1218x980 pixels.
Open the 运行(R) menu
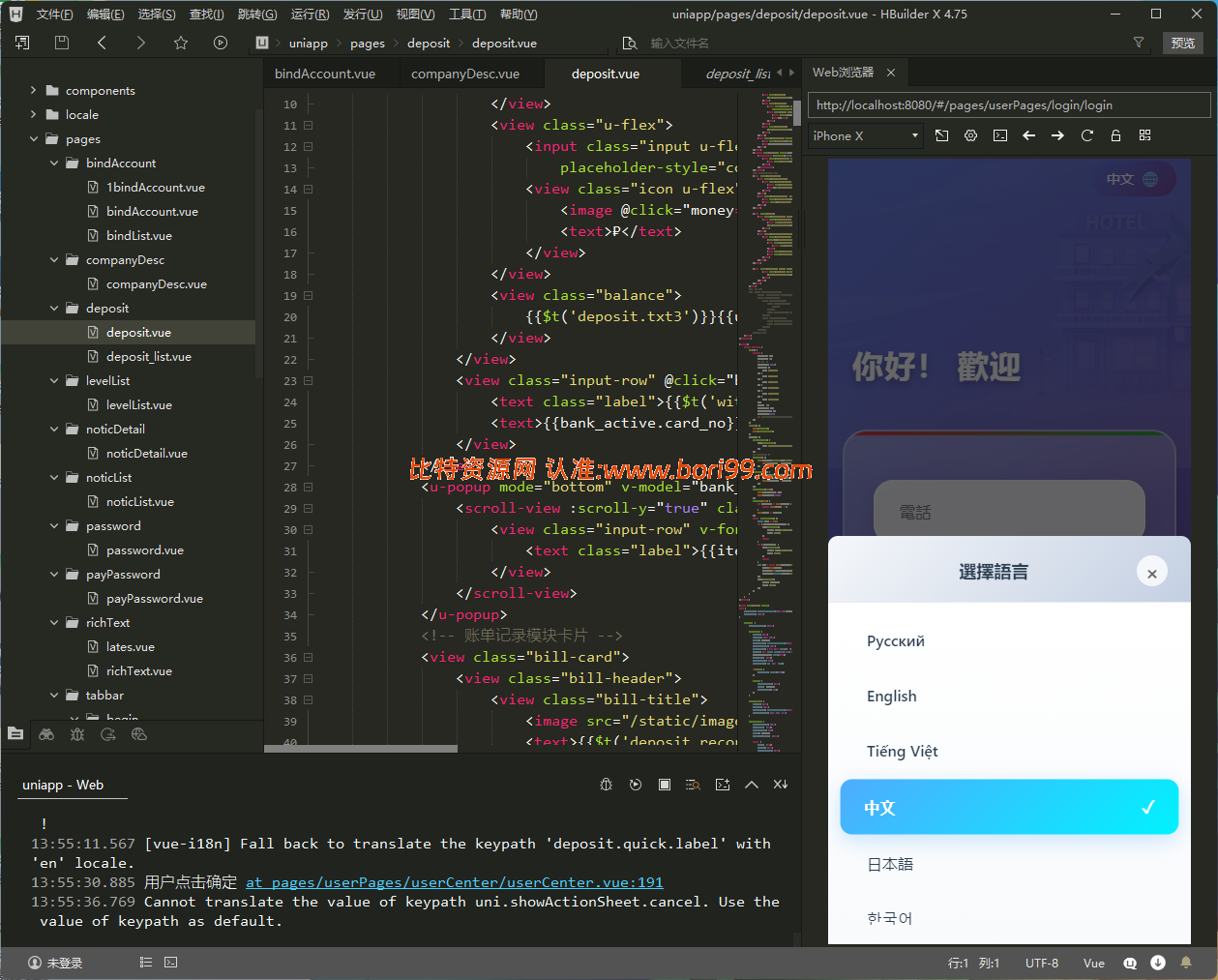(x=310, y=14)
